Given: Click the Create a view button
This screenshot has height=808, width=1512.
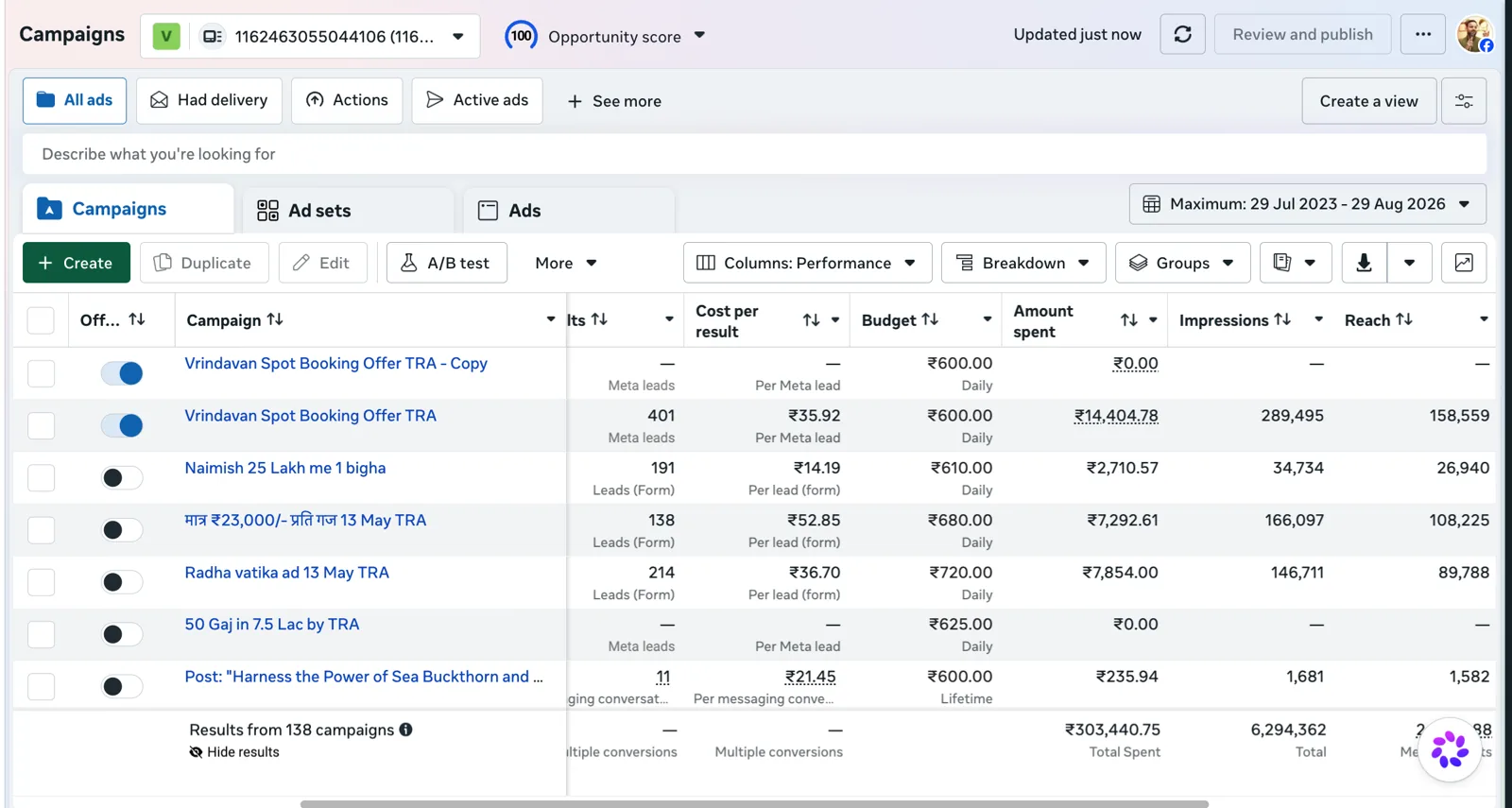Looking at the screenshot, I should [1368, 101].
